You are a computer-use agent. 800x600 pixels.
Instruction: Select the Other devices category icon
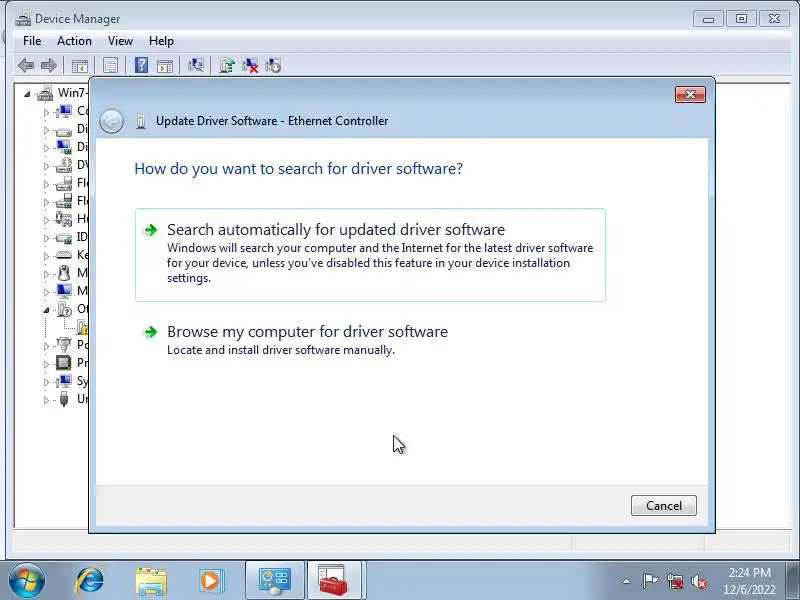(x=64, y=309)
